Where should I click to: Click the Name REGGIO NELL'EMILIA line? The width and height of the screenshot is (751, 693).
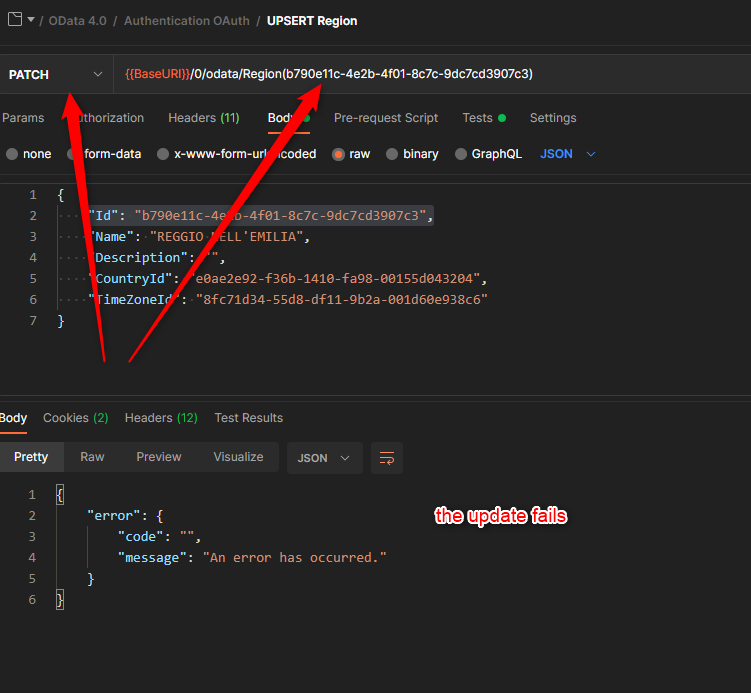(x=199, y=237)
